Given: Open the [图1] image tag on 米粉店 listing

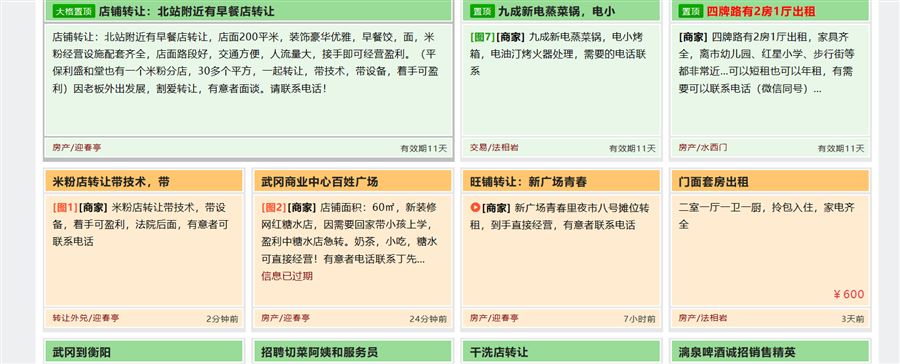Looking at the screenshot, I should pyautogui.click(x=64, y=207).
